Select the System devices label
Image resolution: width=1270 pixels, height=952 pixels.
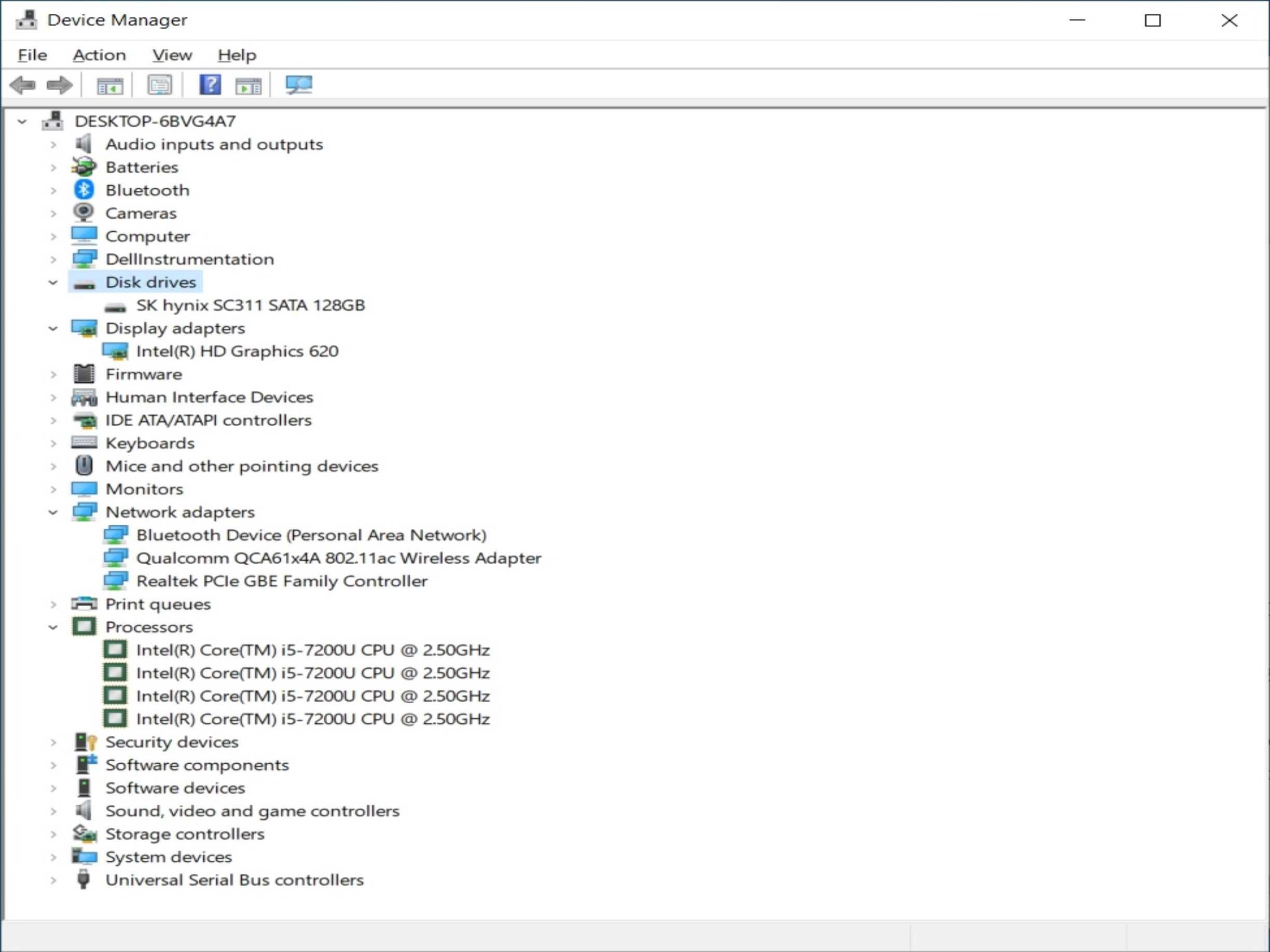[169, 857]
